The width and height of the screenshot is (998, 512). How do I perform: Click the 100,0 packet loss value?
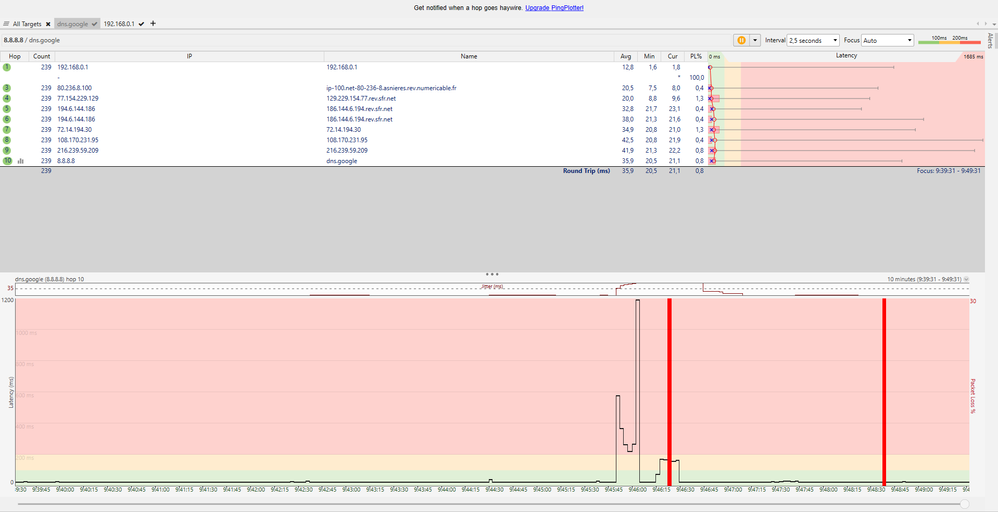click(696, 77)
